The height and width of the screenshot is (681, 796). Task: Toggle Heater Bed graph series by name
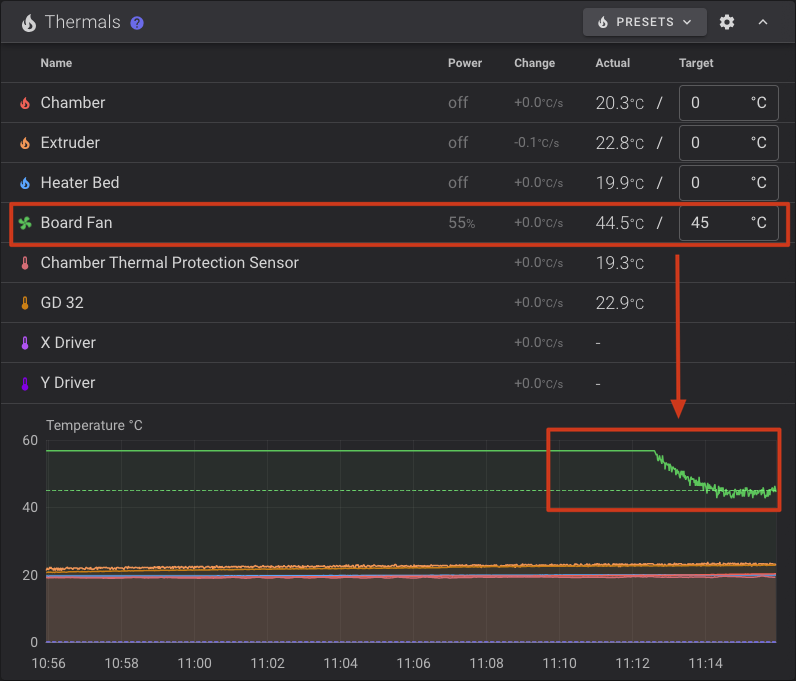(80, 183)
